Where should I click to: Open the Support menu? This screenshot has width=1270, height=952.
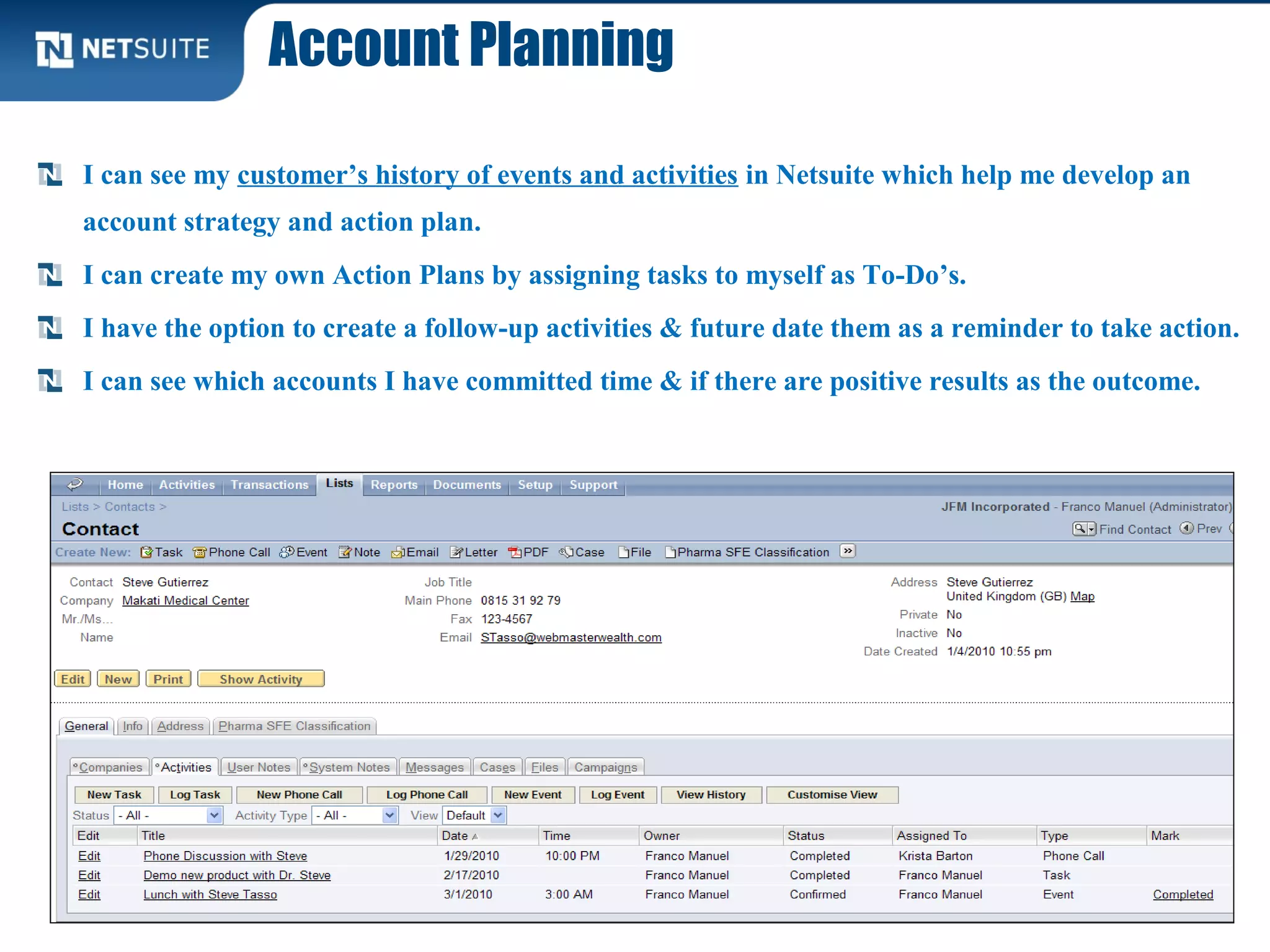tap(593, 485)
